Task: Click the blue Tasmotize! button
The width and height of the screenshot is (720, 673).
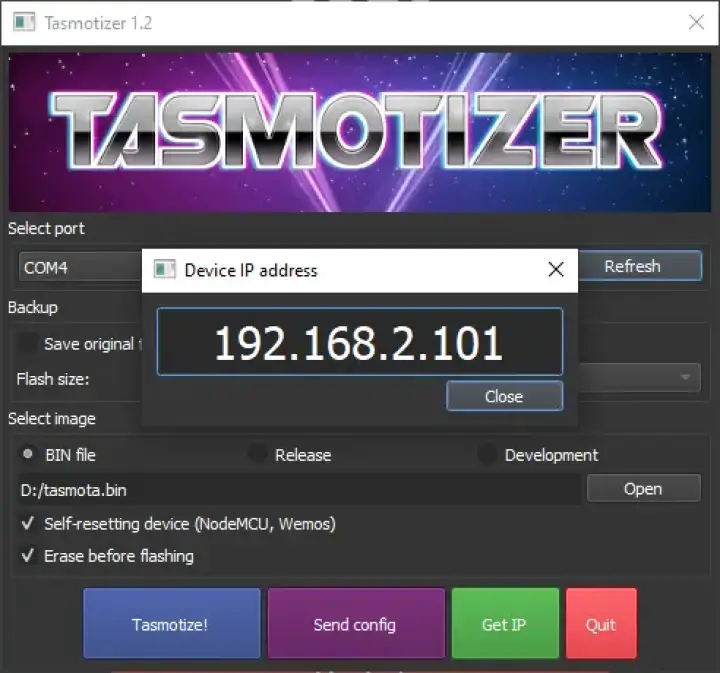Action: [x=172, y=623]
